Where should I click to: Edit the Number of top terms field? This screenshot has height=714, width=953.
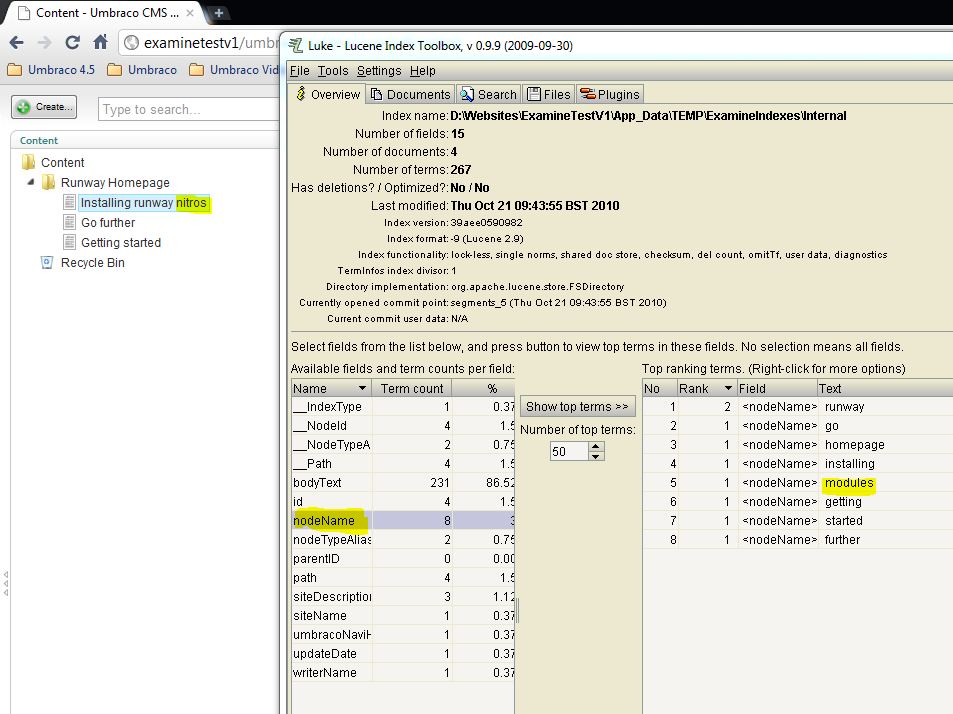(569, 451)
